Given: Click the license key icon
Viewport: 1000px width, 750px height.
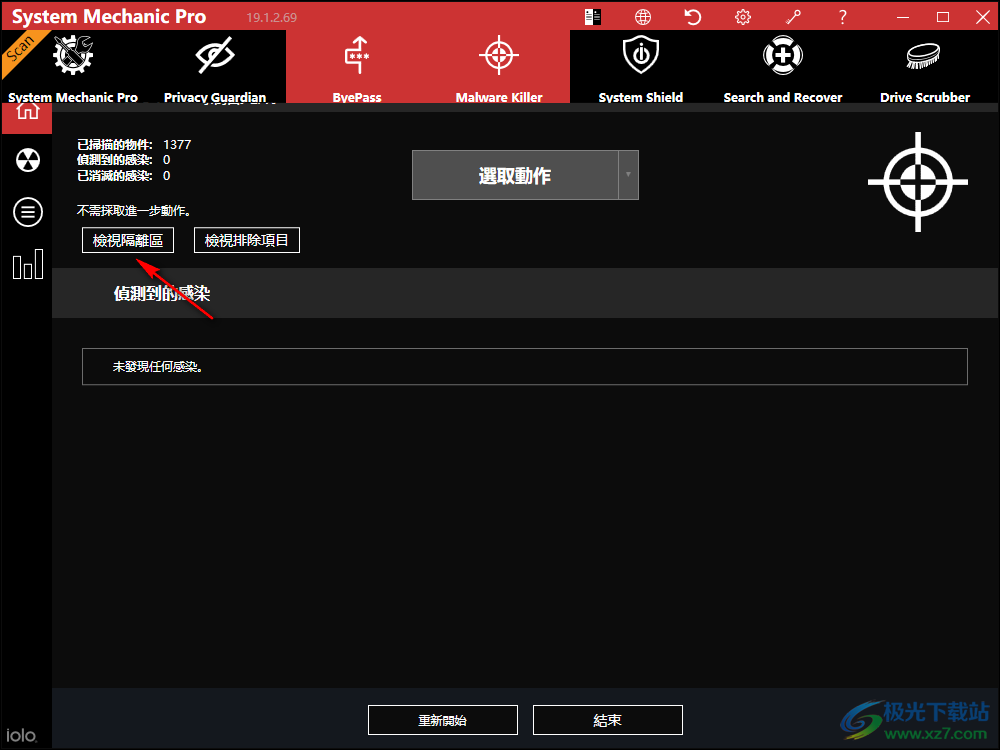Looking at the screenshot, I should pyautogui.click(x=793, y=17).
